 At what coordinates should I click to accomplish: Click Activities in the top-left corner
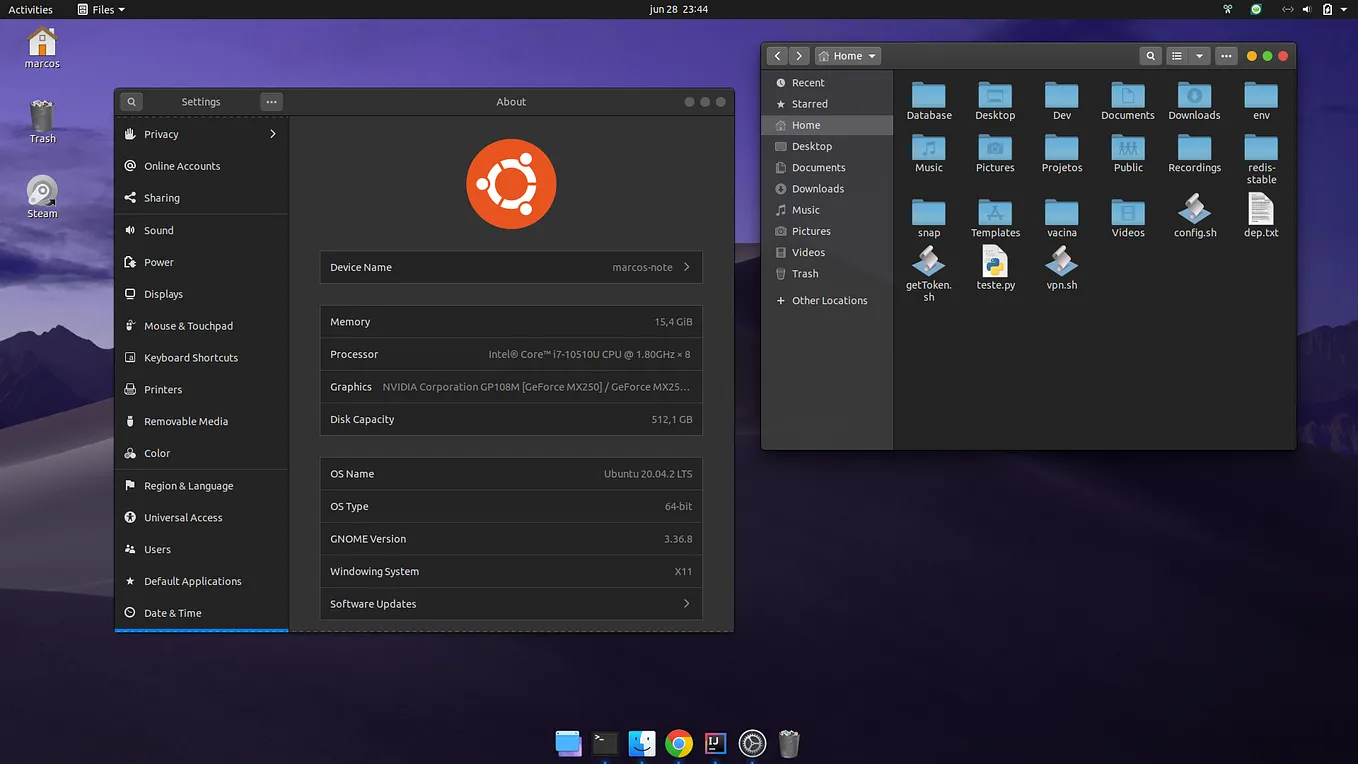[31, 9]
